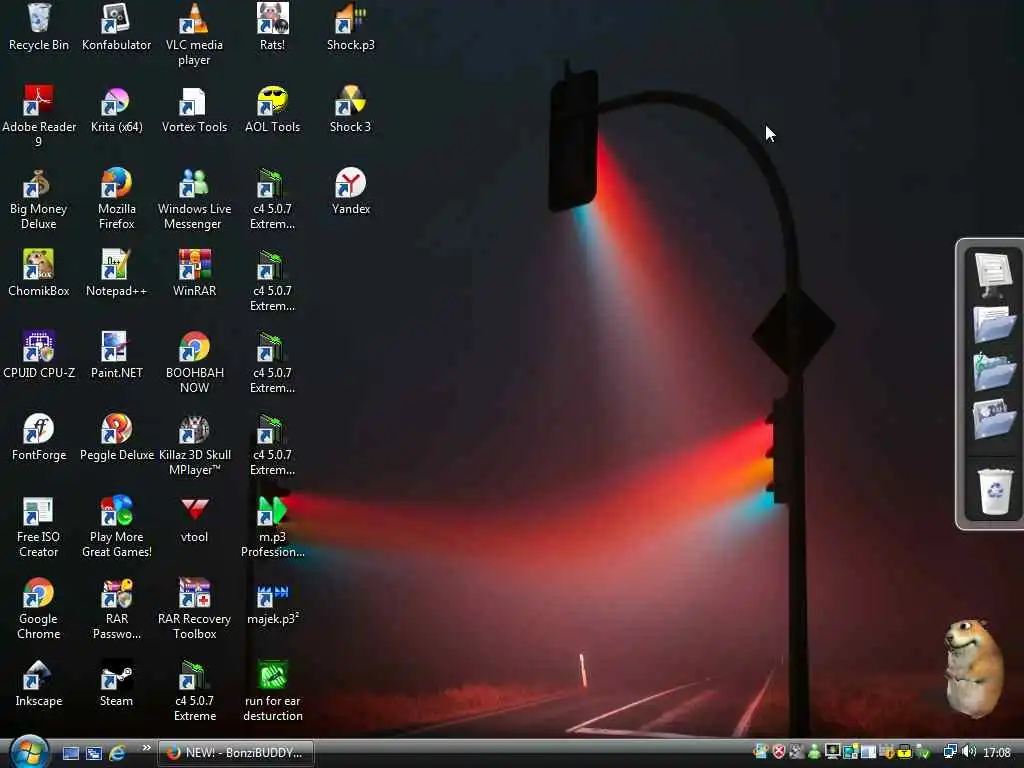Switch to NEW! - BonziBUDDY taskbar window

point(235,753)
